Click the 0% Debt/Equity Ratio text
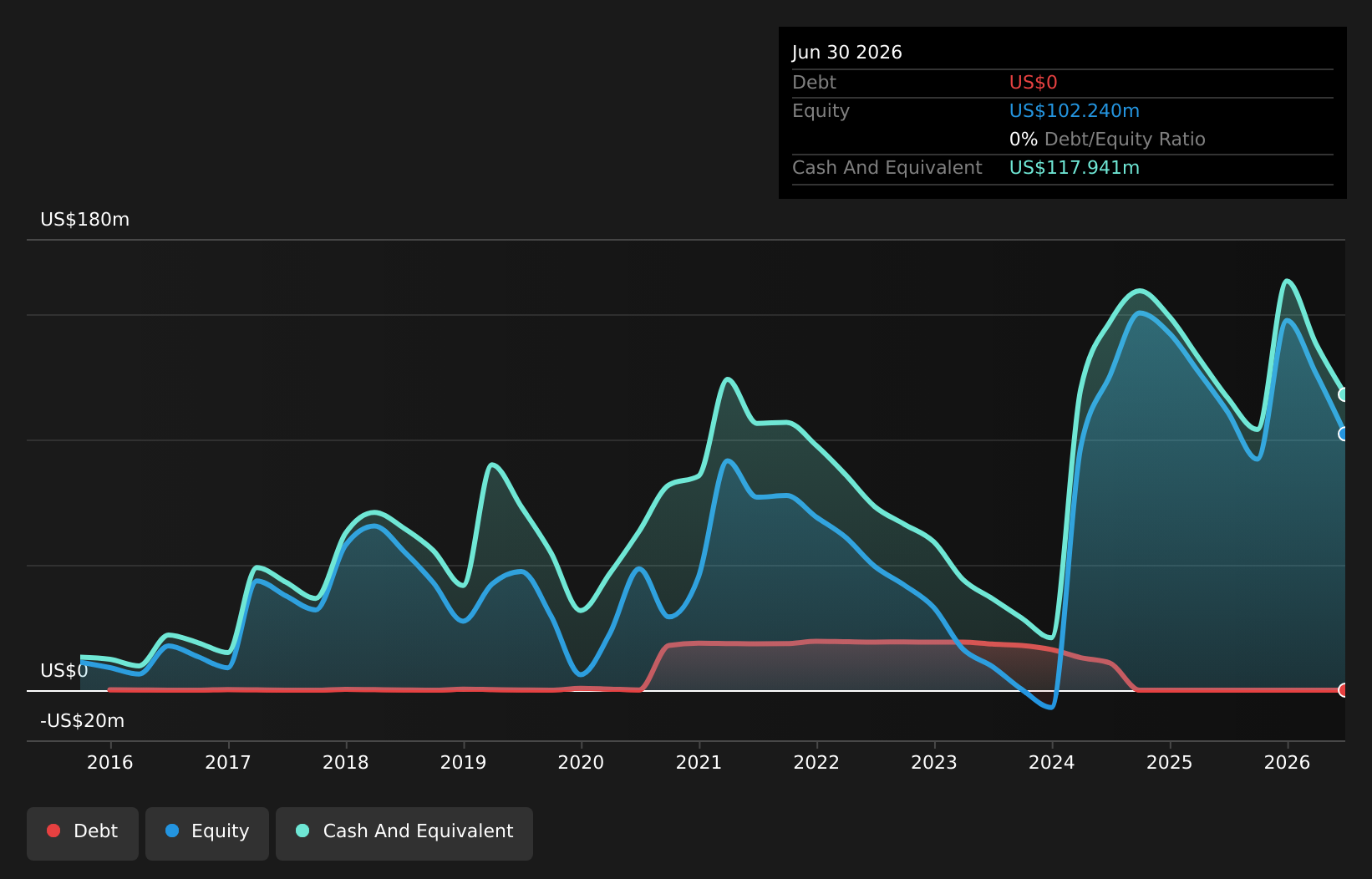This screenshot has width=1372, height=879. point(1107,140)
